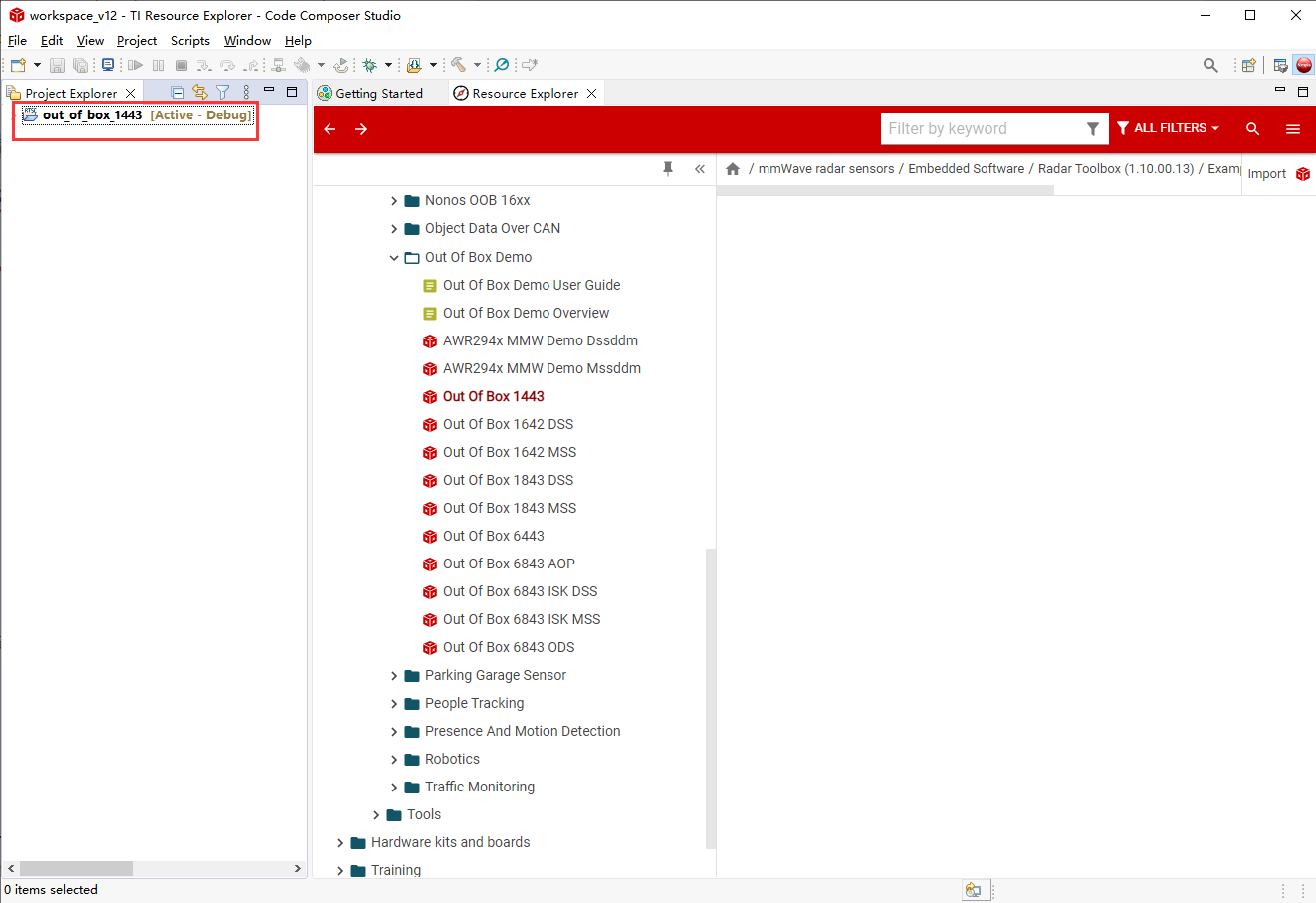This screenshot has width=1316, height=903.
Task: Open the Project Explorer view menu dots
Action: [x=246, y=92]
